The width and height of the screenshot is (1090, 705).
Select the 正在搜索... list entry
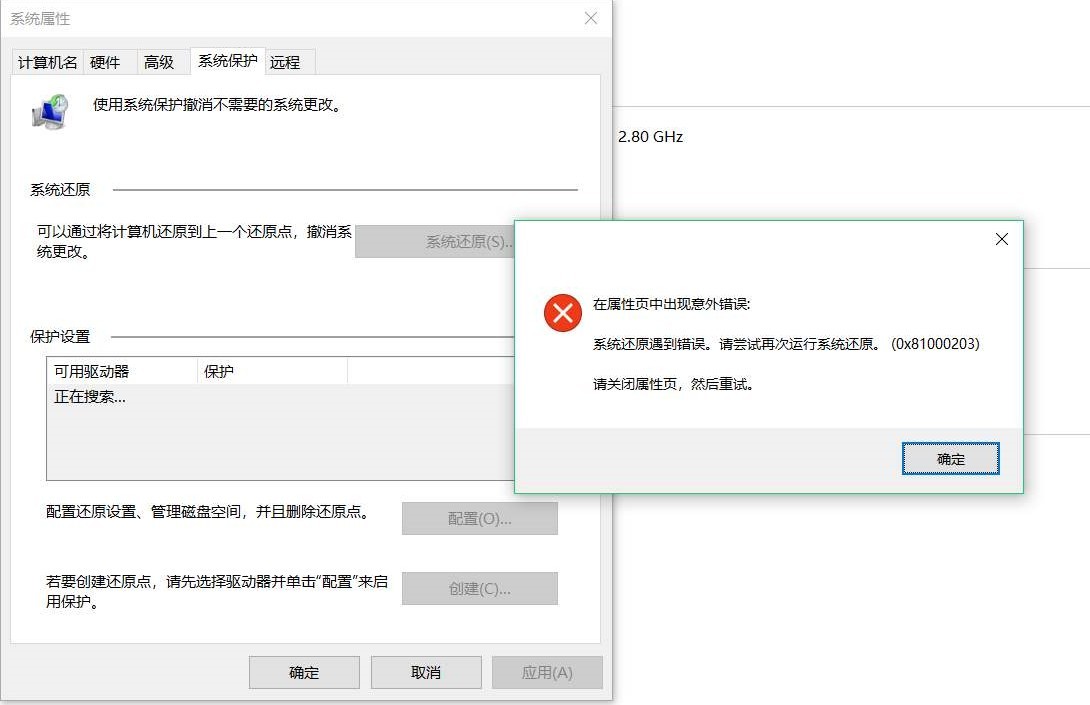(x=90, y=397)
